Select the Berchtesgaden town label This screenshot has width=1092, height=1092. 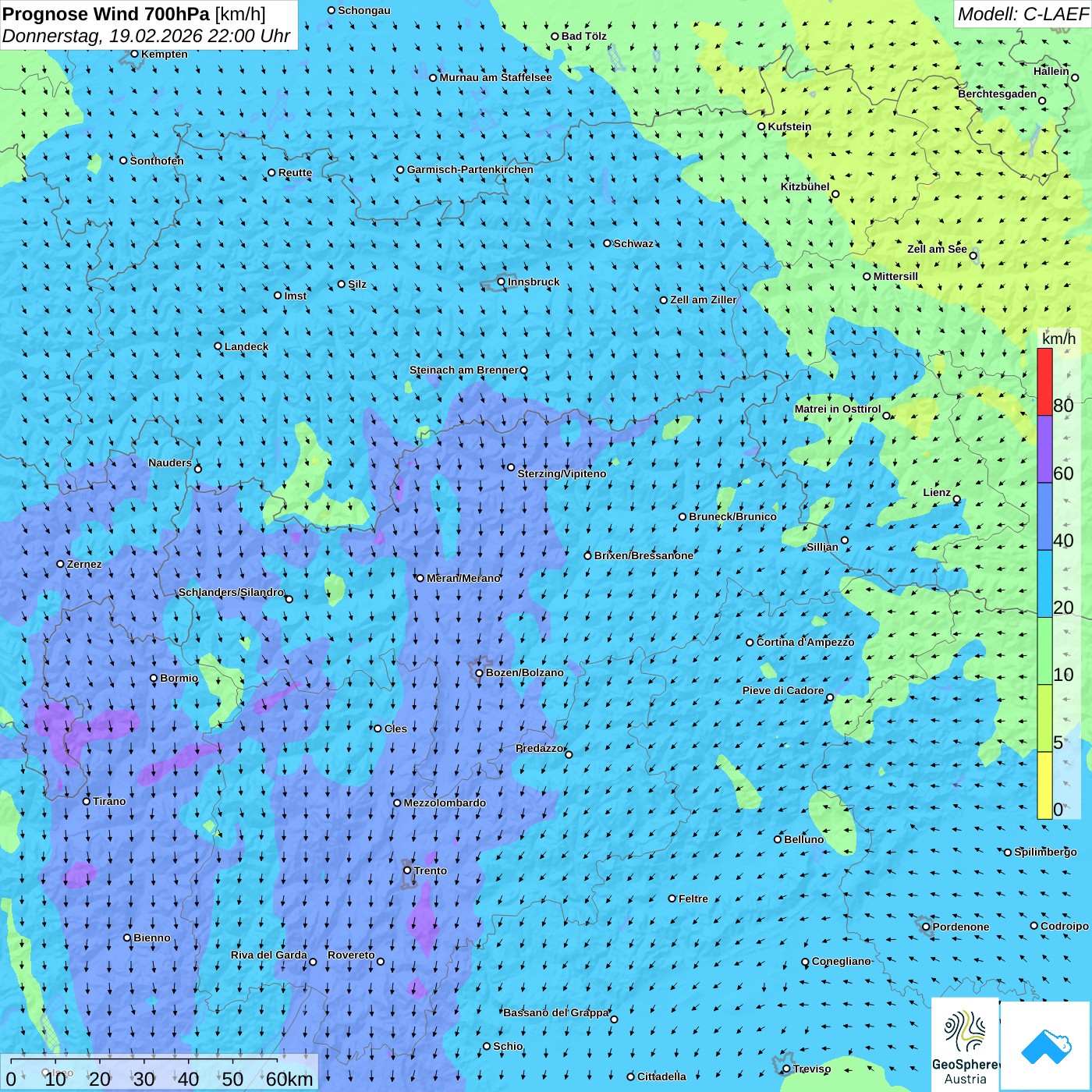pos(998,94)
